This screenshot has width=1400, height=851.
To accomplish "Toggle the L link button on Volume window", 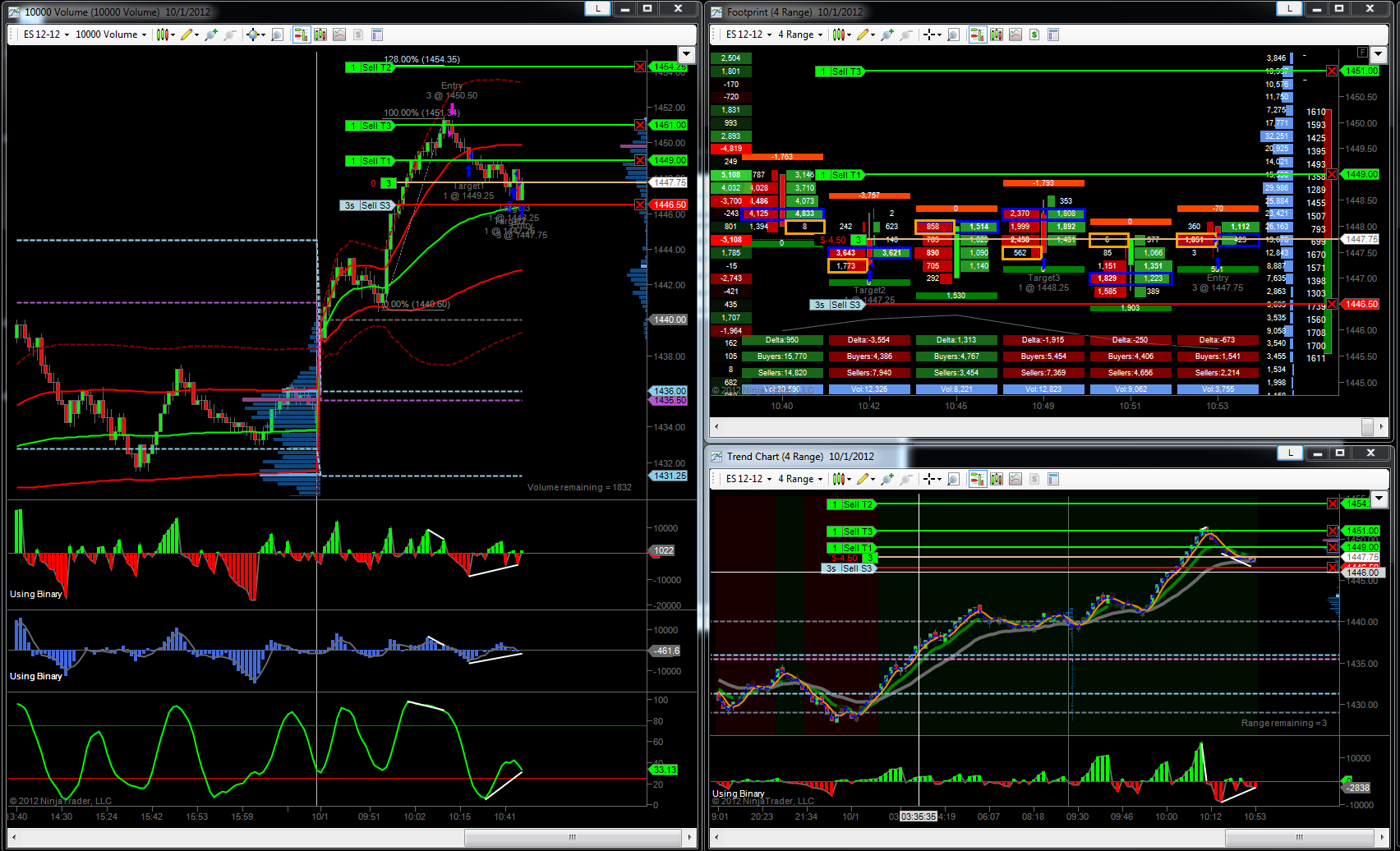I will [x=597, y=8].
